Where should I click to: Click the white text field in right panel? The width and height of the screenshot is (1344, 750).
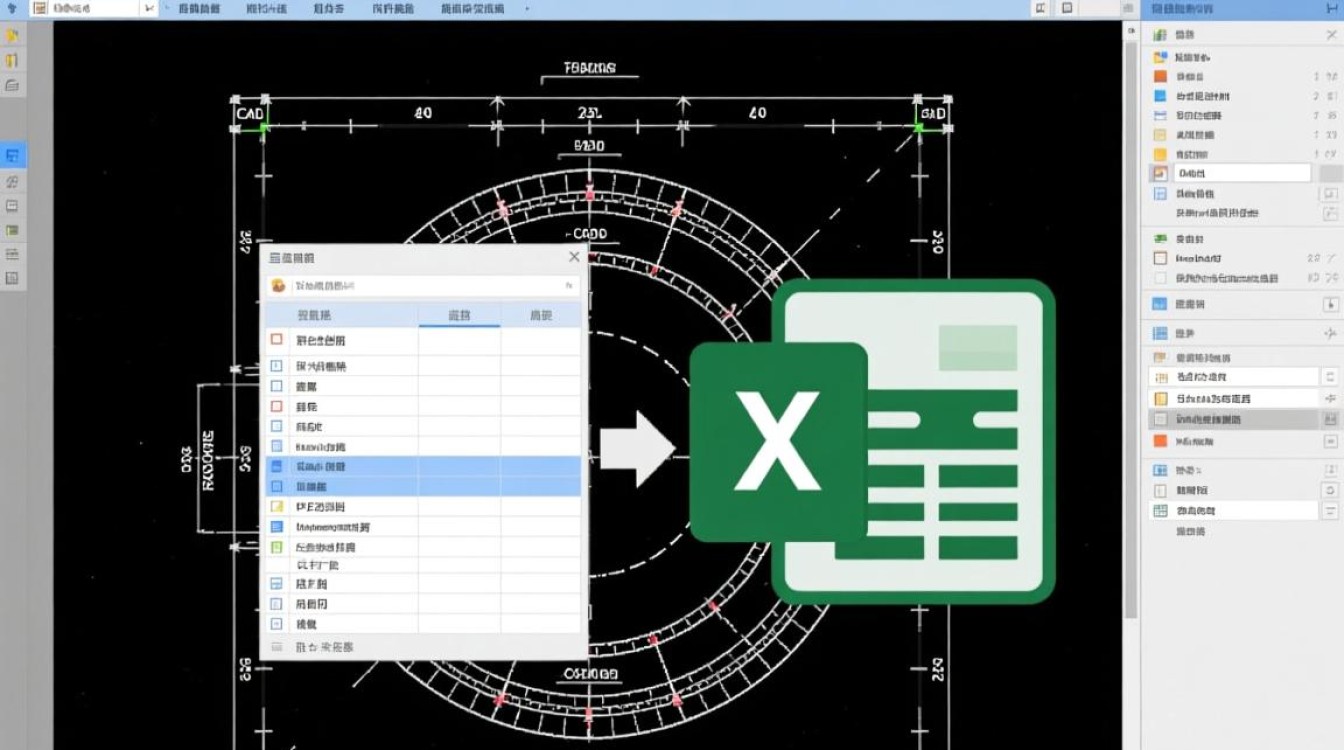(1240, 173)
